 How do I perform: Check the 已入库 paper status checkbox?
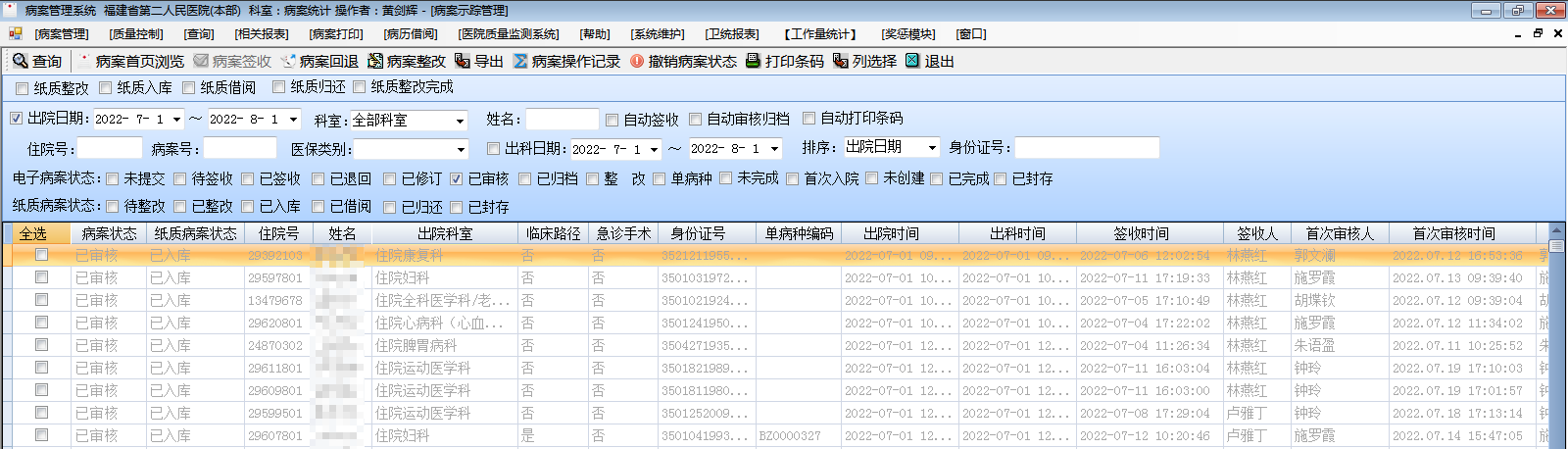(x=247, y=206)
